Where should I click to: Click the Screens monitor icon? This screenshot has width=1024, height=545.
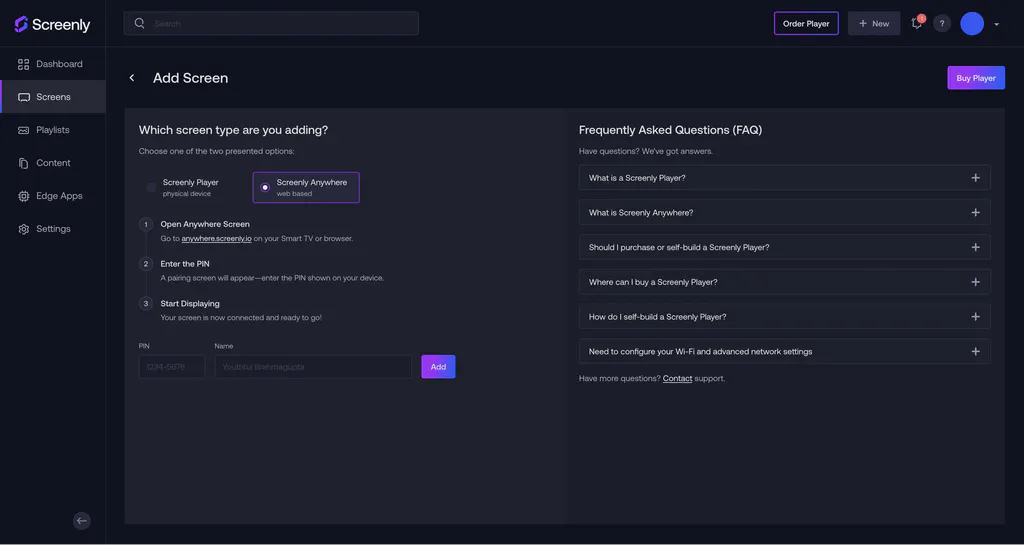[24, 97]
